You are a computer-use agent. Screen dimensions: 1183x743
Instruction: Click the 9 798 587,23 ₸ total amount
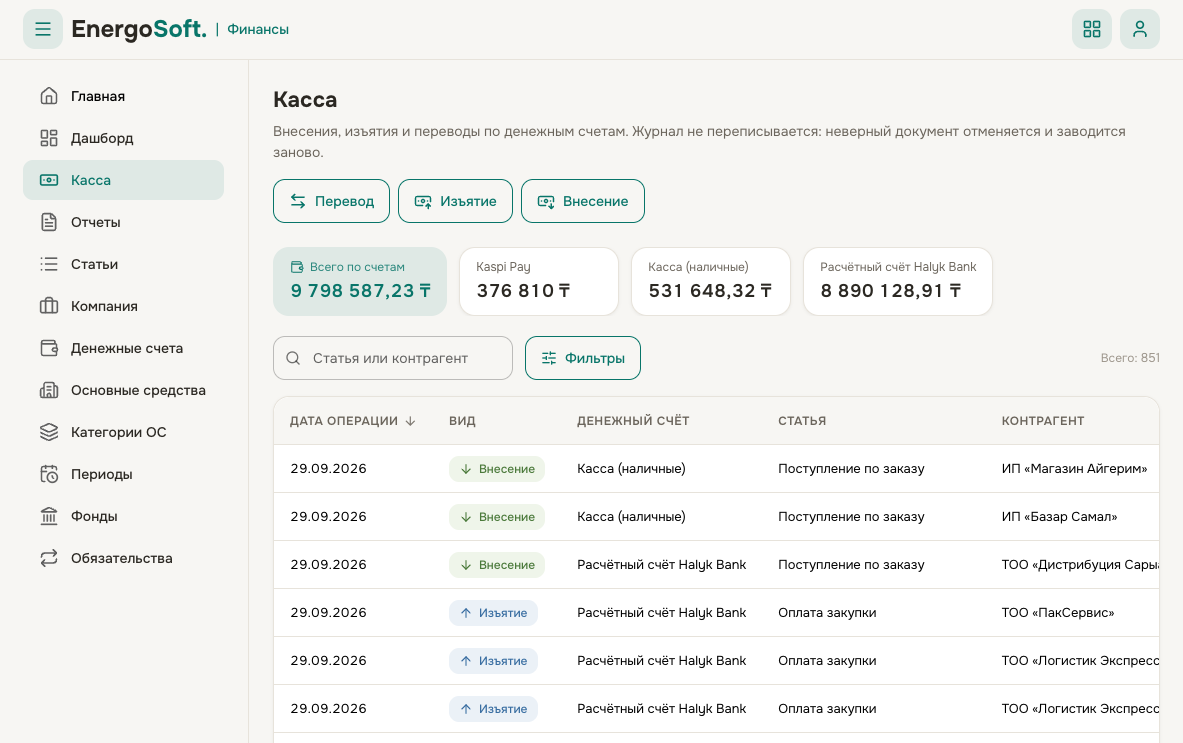[x=361, y=290]
